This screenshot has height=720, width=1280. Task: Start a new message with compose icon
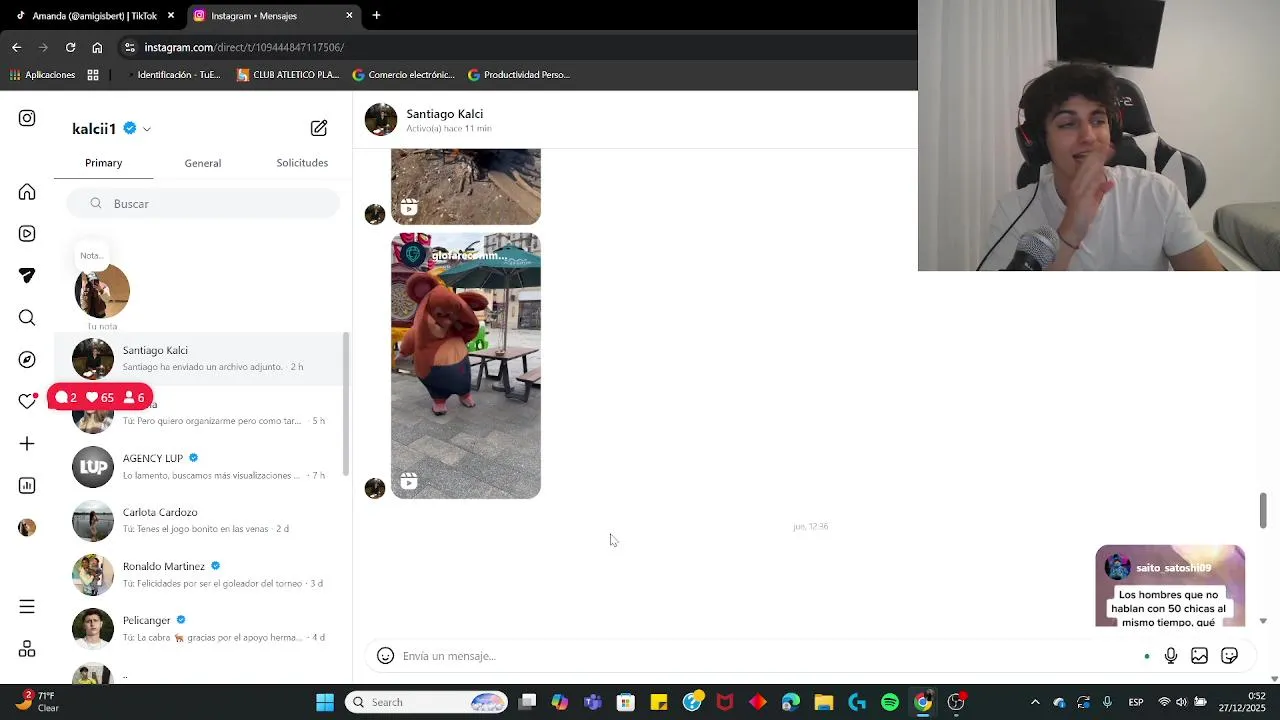319,128
